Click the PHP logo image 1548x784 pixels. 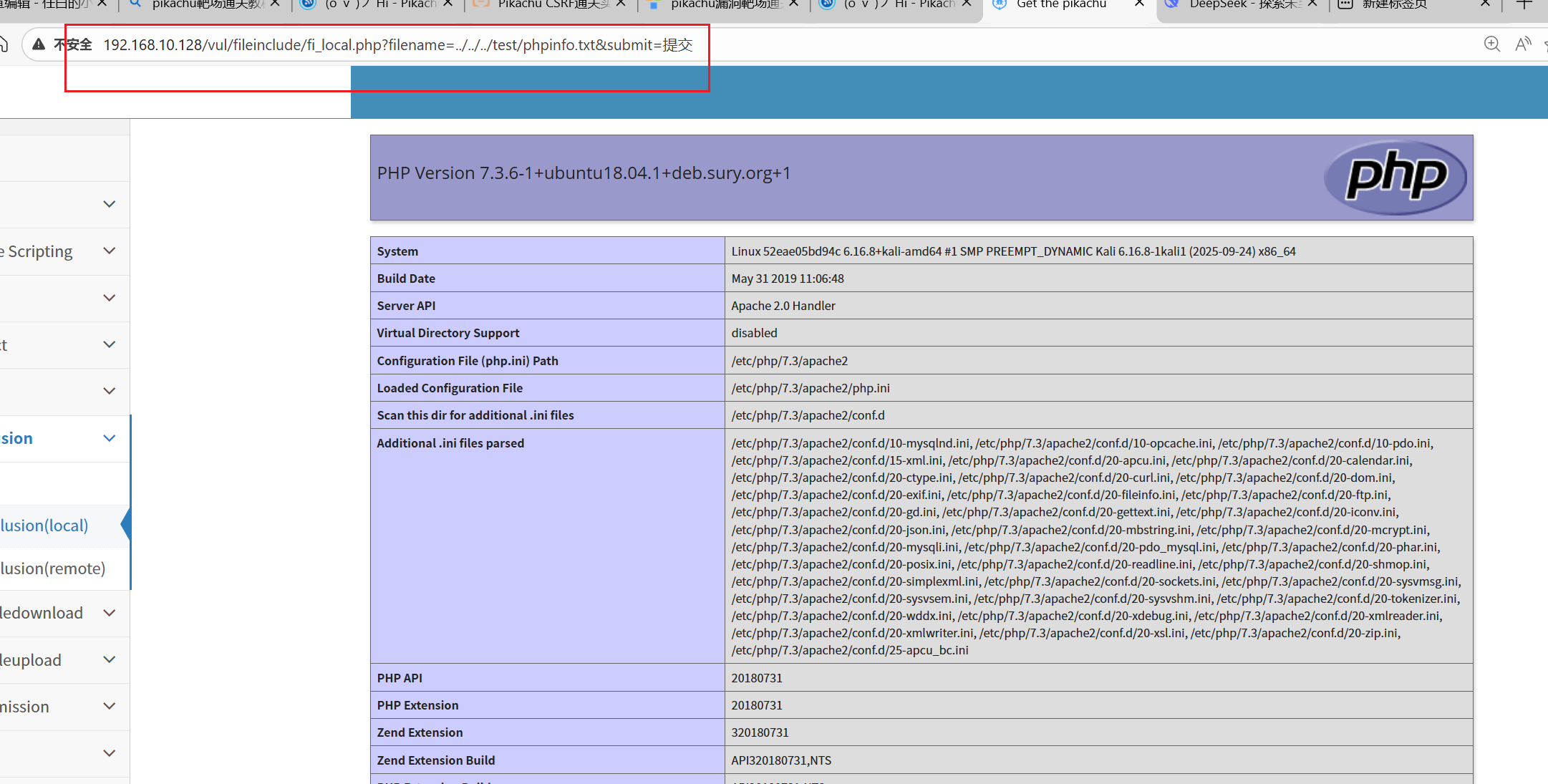[1395, 177]
